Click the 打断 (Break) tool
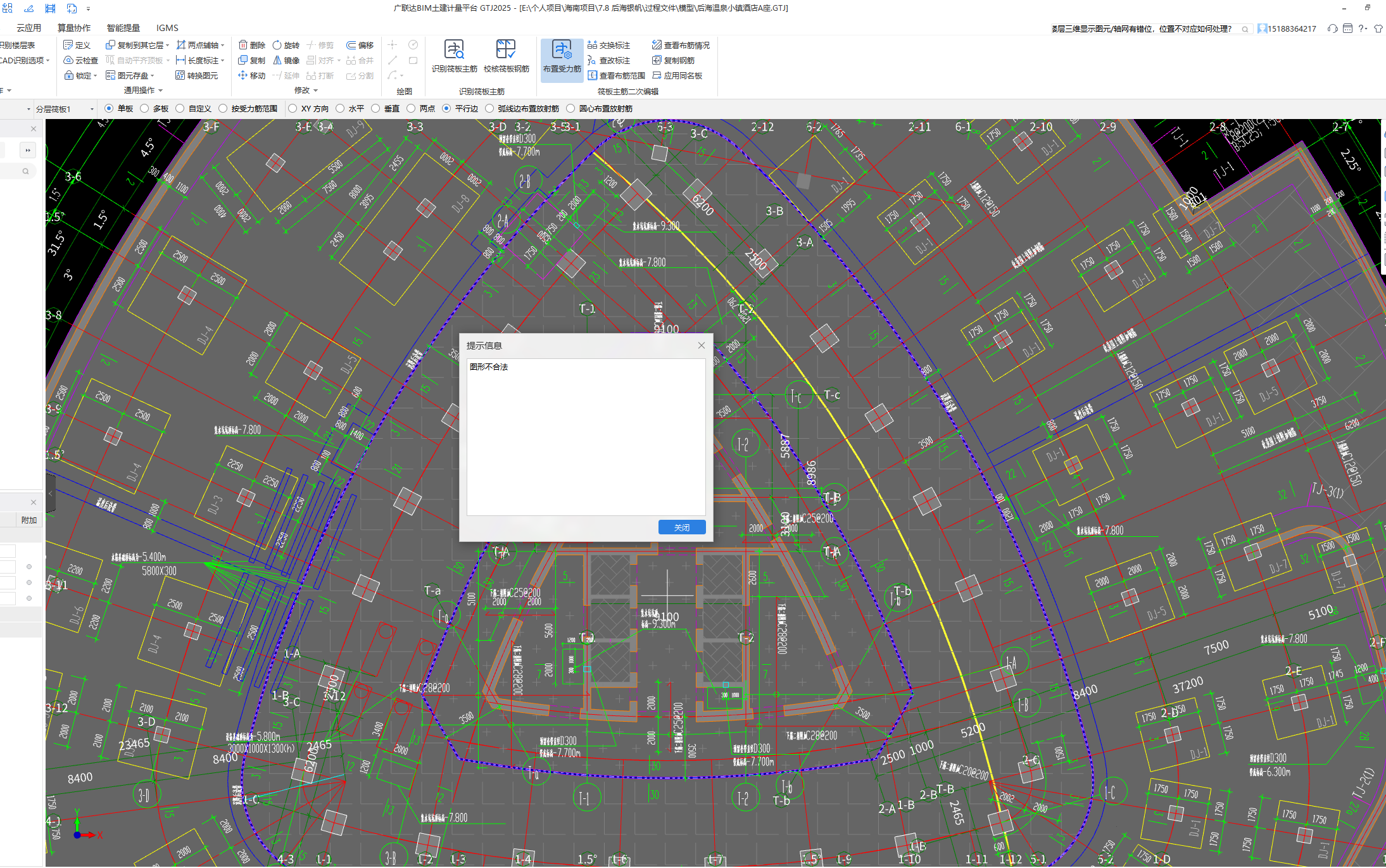 pos(320,75)
